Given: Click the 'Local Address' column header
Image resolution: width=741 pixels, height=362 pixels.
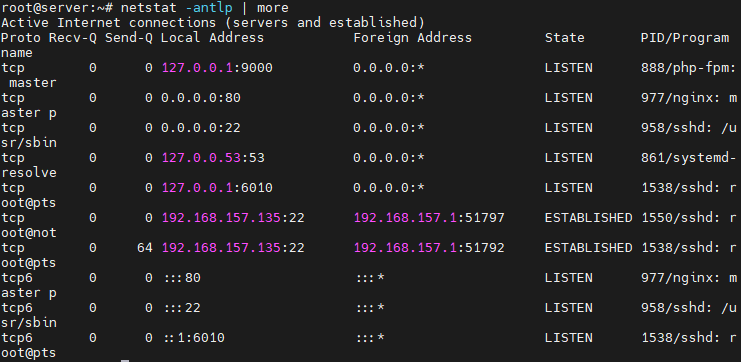Looking at the screenshot, I should click(212, 38).
